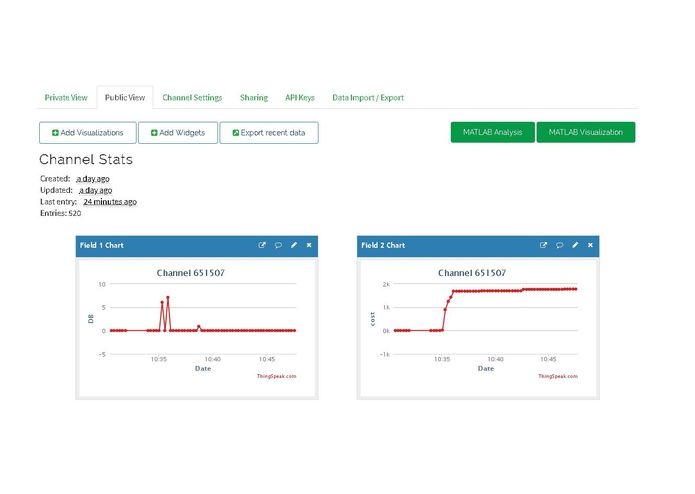Click the 'cost' axis label in Field 2 chart
Screen dimensions: 695x494
click(372, 319)
